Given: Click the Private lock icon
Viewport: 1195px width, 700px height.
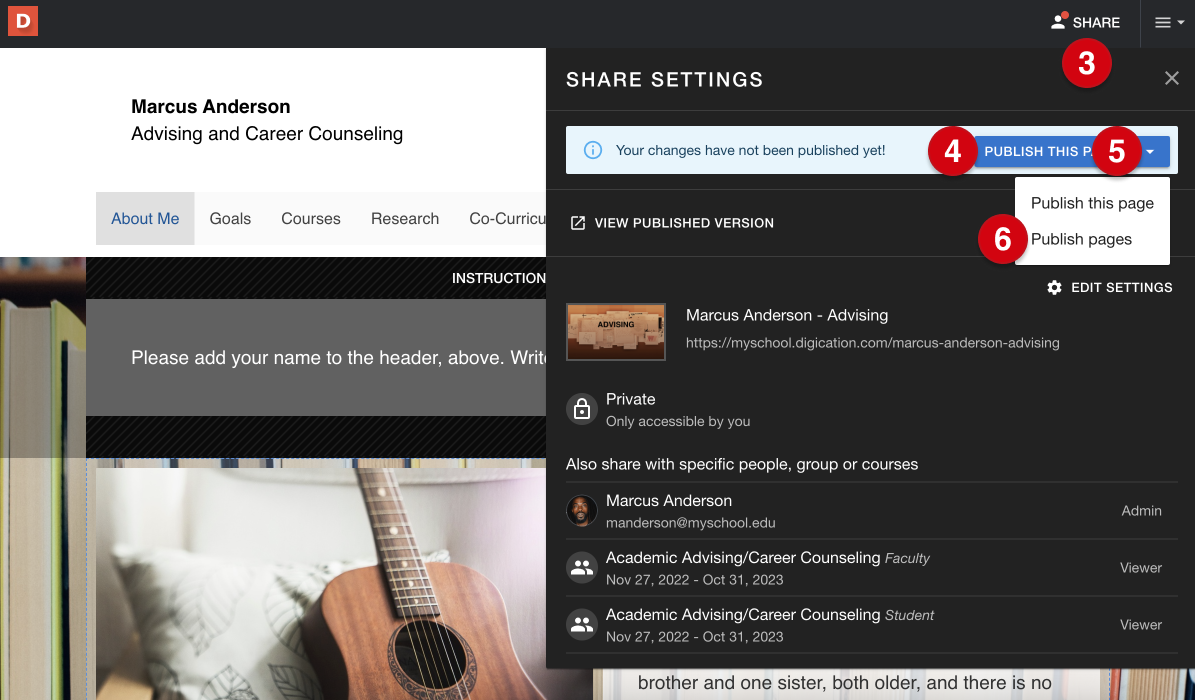Looking at the screenshot, I should pos(581,409).
